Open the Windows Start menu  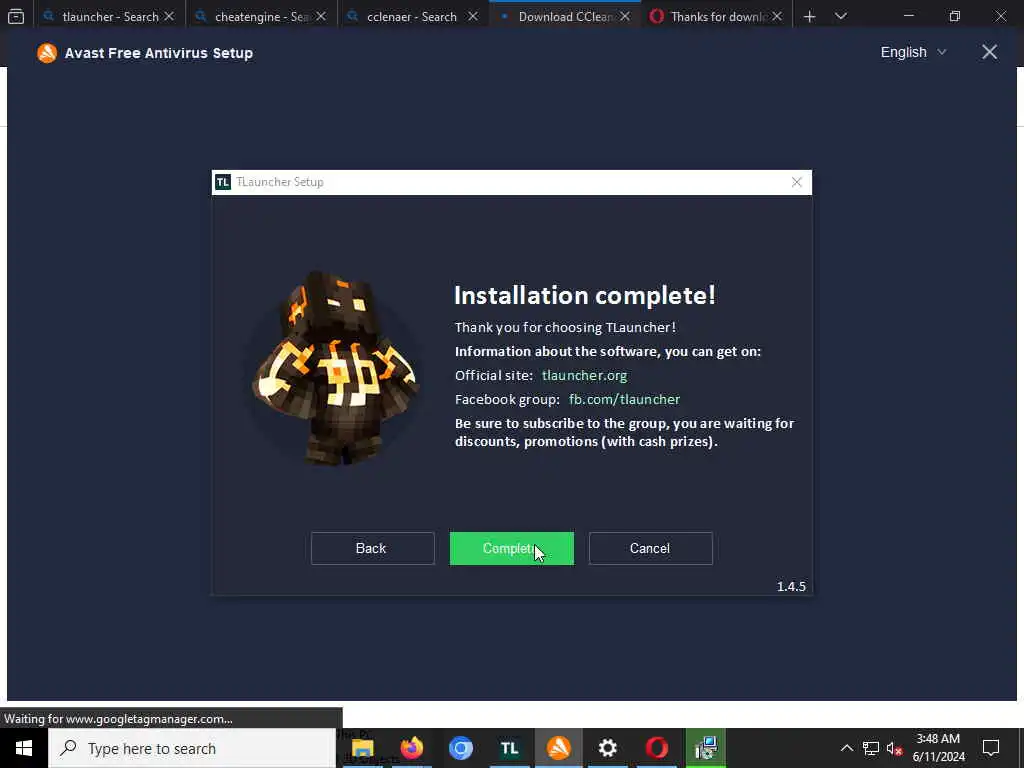click(24, 748)
